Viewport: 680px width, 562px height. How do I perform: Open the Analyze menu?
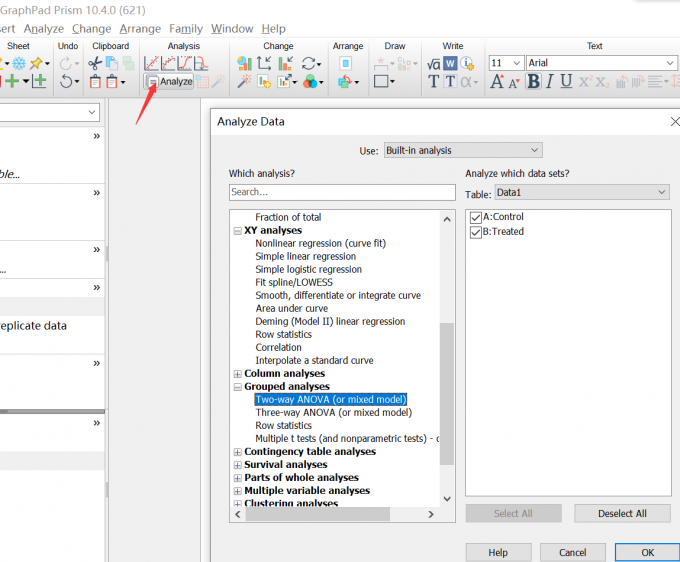[x=44, y=29]
